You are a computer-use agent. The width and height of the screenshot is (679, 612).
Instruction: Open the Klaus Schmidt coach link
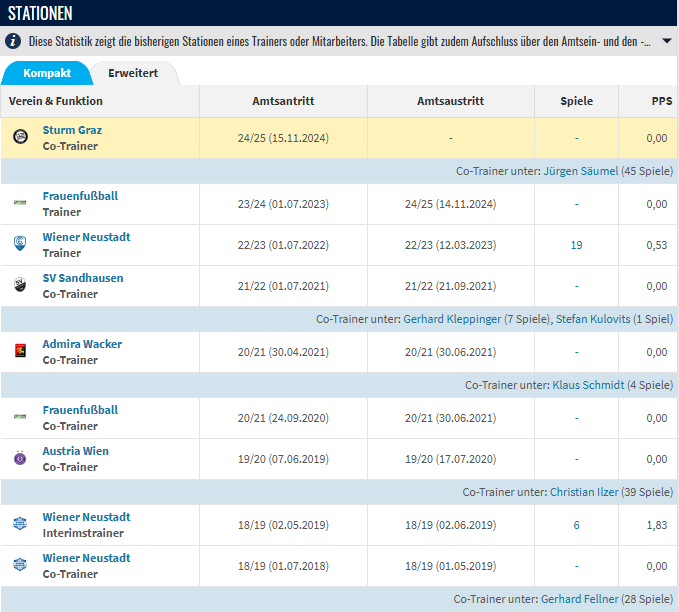point(588,385)
